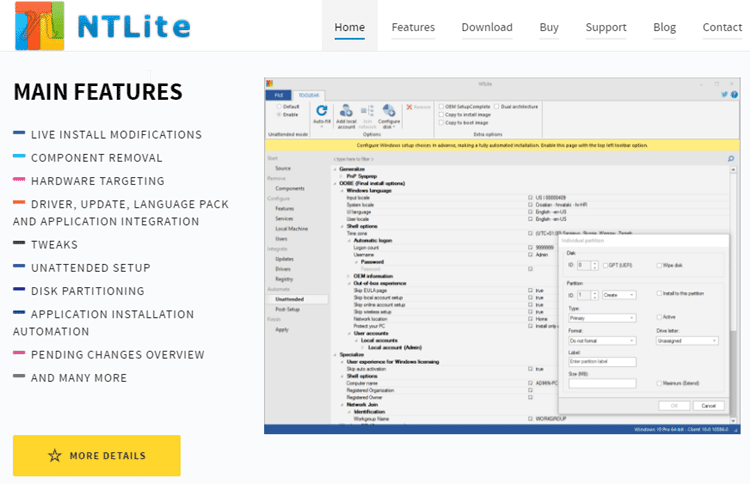Collapse the Generalize tree section
This screenshot has height=484, width=750.
tap(334, 169)
